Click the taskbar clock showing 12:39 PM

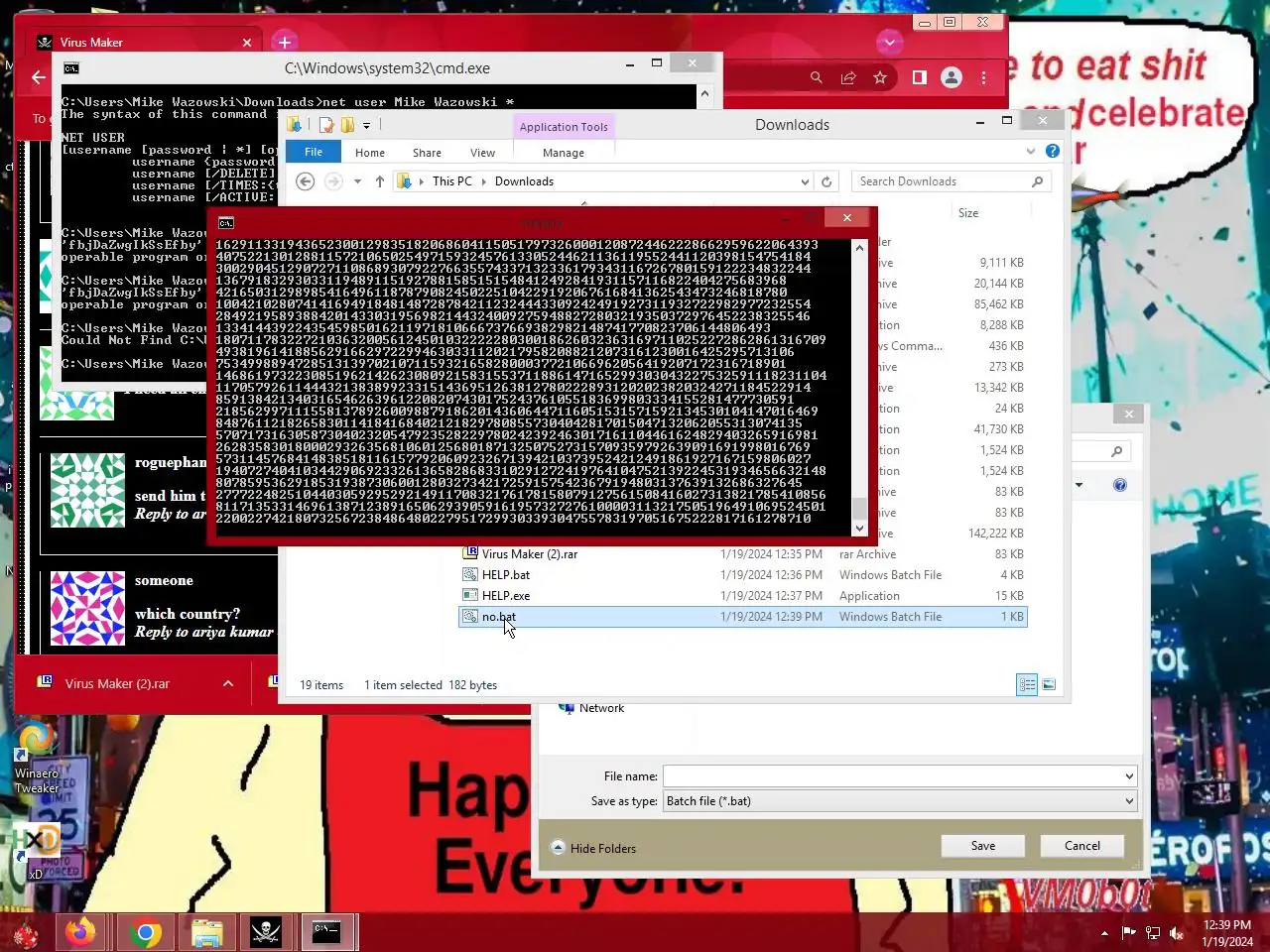coord(1227,933)
